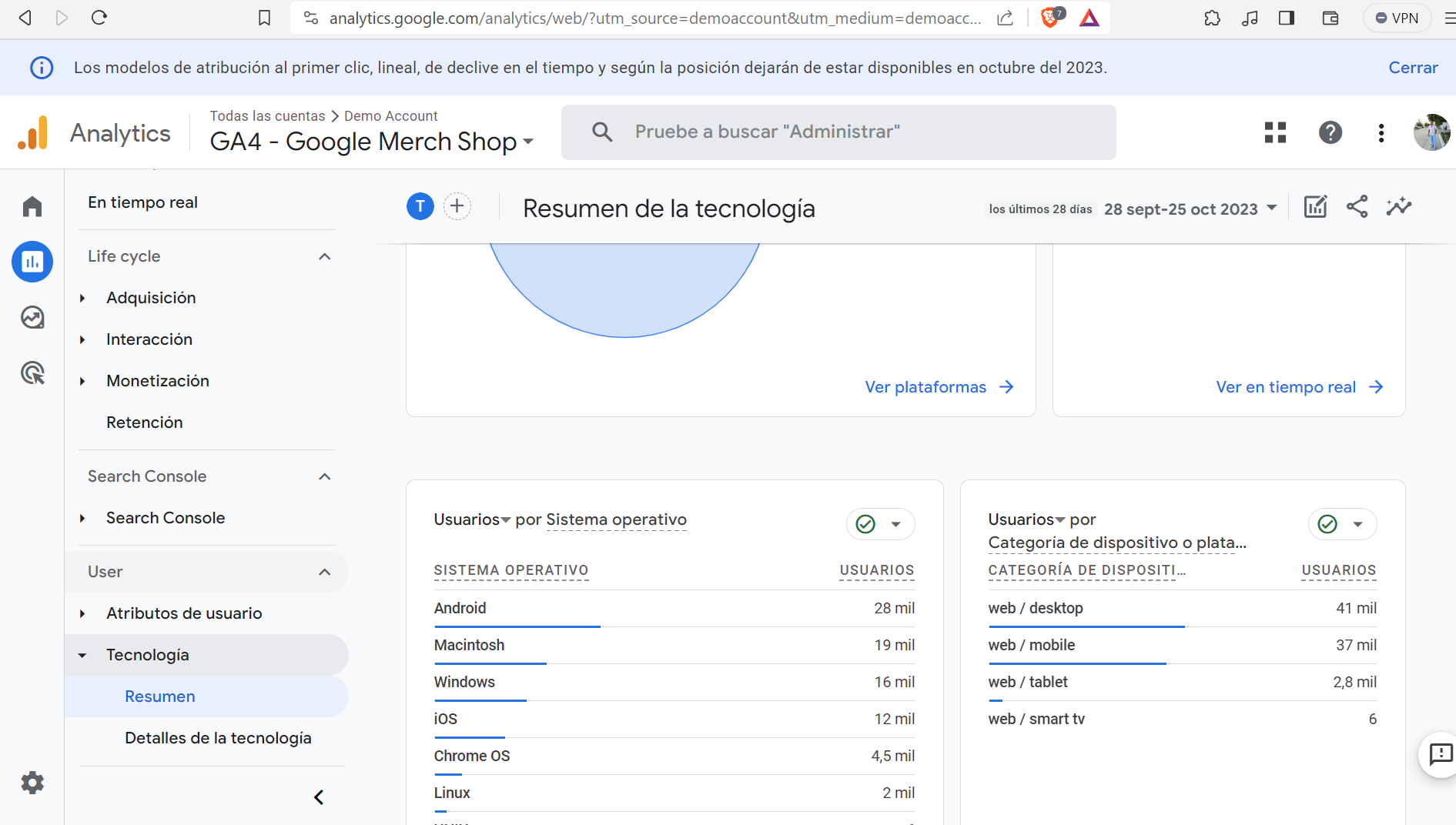
Task: Click the Android row
Action: click(674, 608)
